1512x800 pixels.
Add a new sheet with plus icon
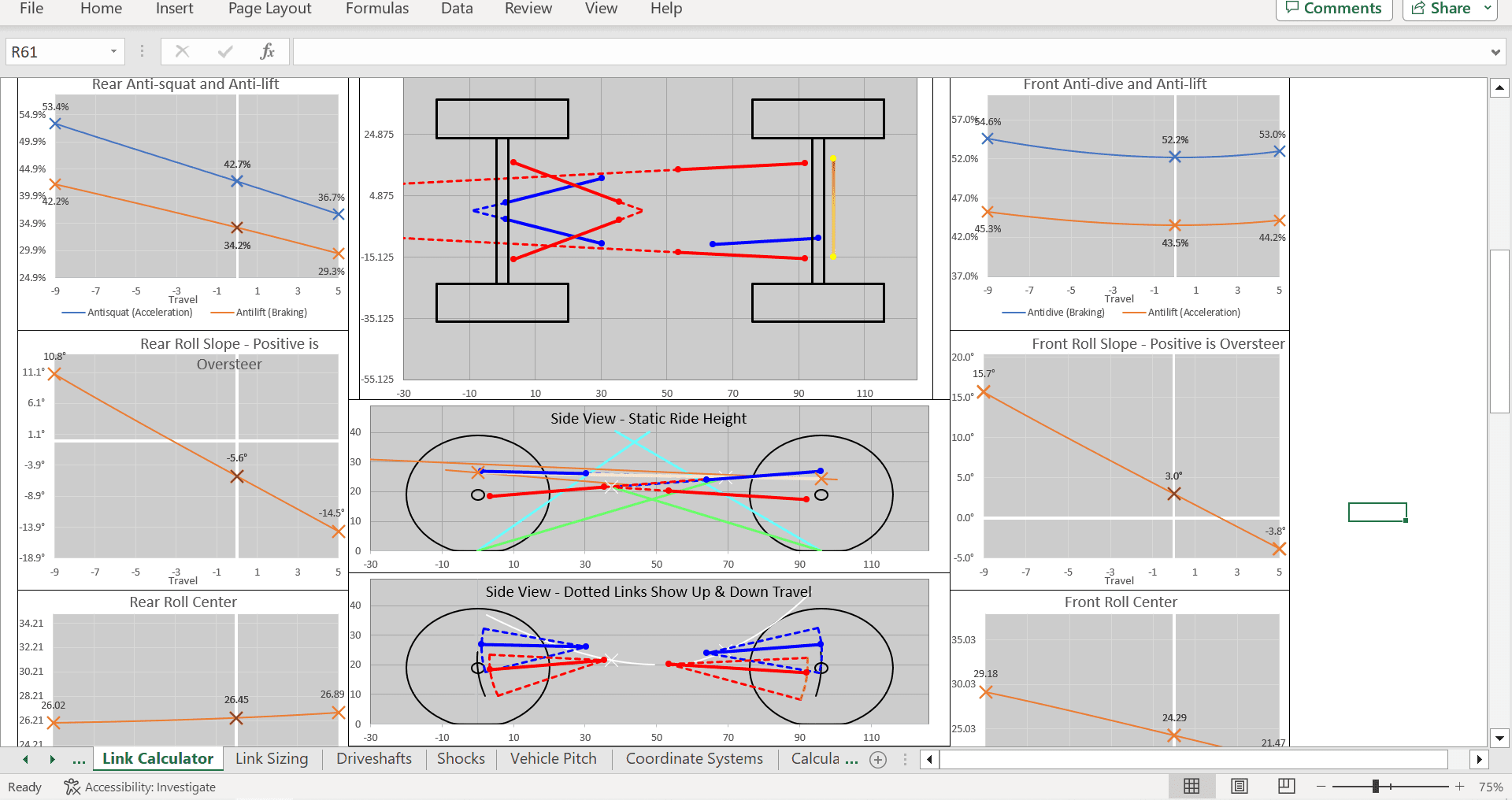tap(878, 760)
